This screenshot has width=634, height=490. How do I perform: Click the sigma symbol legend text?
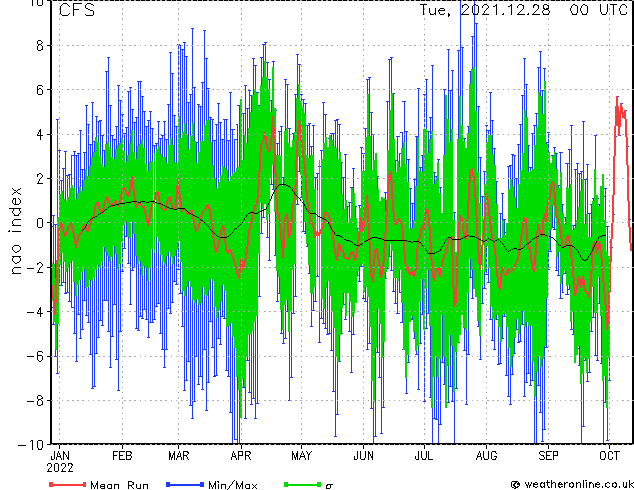tap(329, 486)
